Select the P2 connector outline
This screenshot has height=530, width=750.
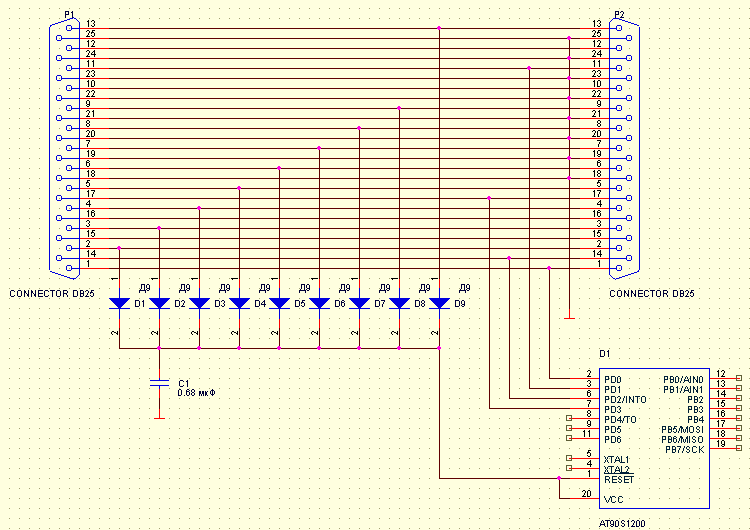coord(626,147)
